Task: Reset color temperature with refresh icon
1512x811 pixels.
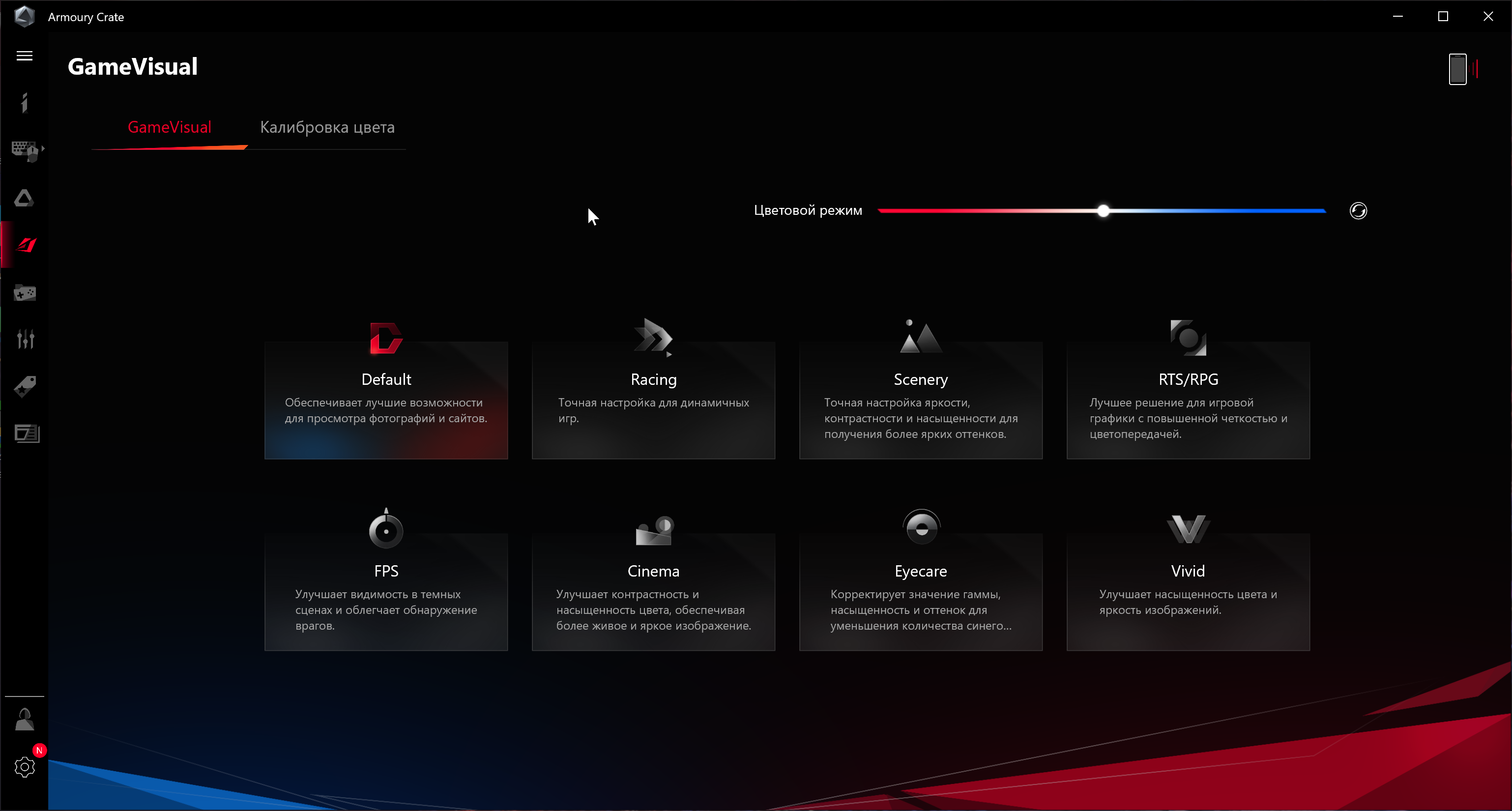Action: (1358, 211)
